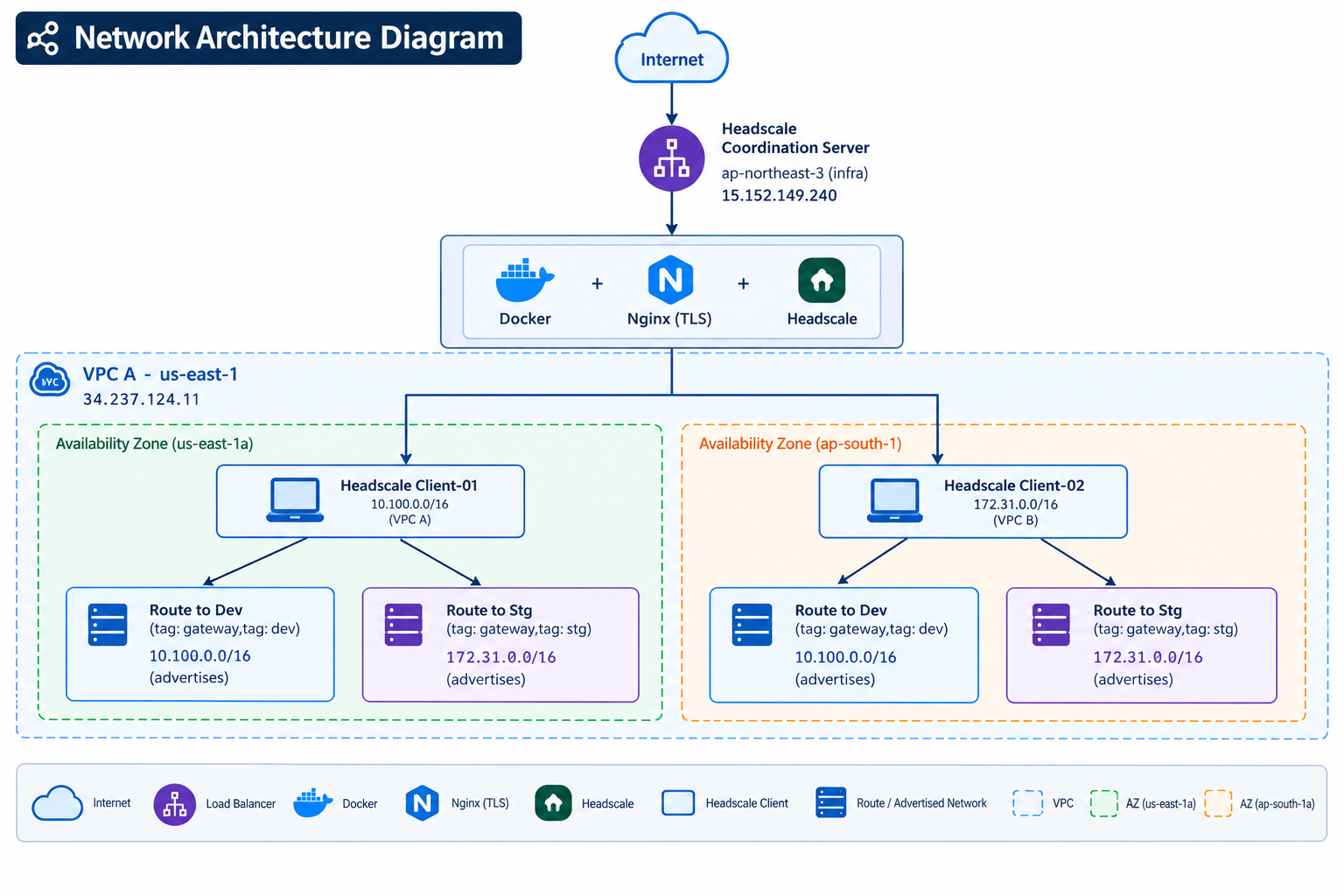Screen dimensions: 1344x896
Task: Click purple server icon in ap-south-1 Route to Stg
Action: pos(1051,625)
